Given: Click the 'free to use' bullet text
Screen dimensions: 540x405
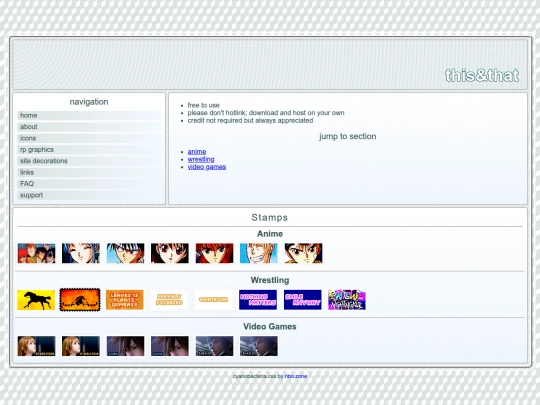Looking at the screenshot, I should [x=204, y=105].
